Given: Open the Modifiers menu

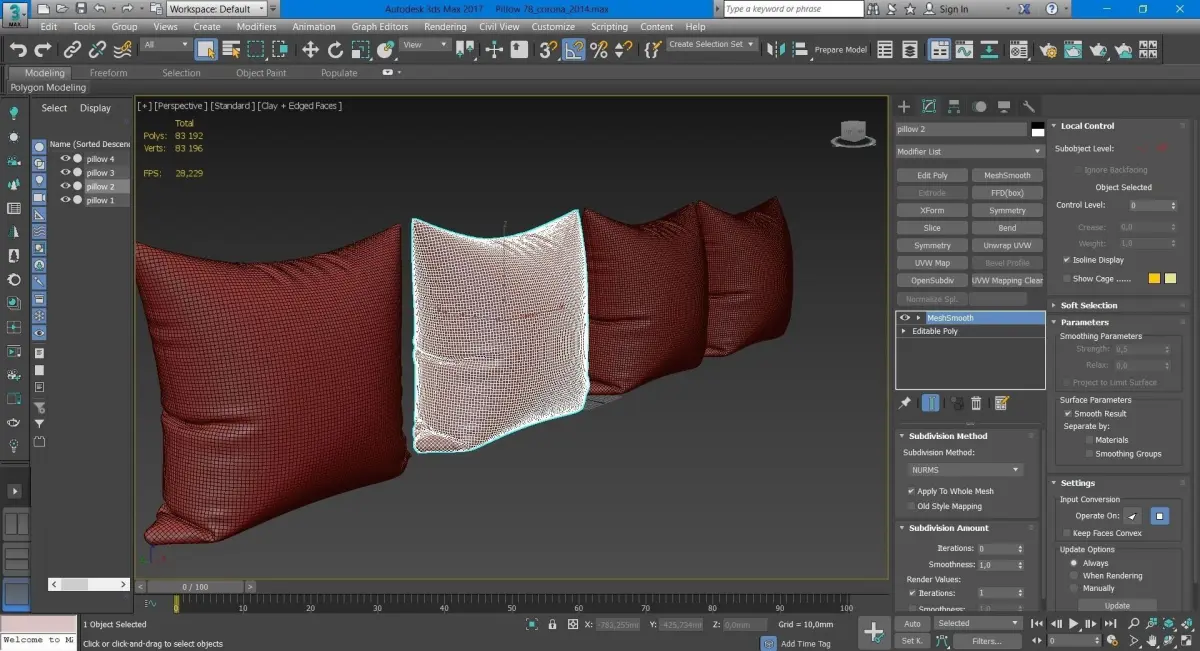Looking at the screenshot, I should point(256,27).
